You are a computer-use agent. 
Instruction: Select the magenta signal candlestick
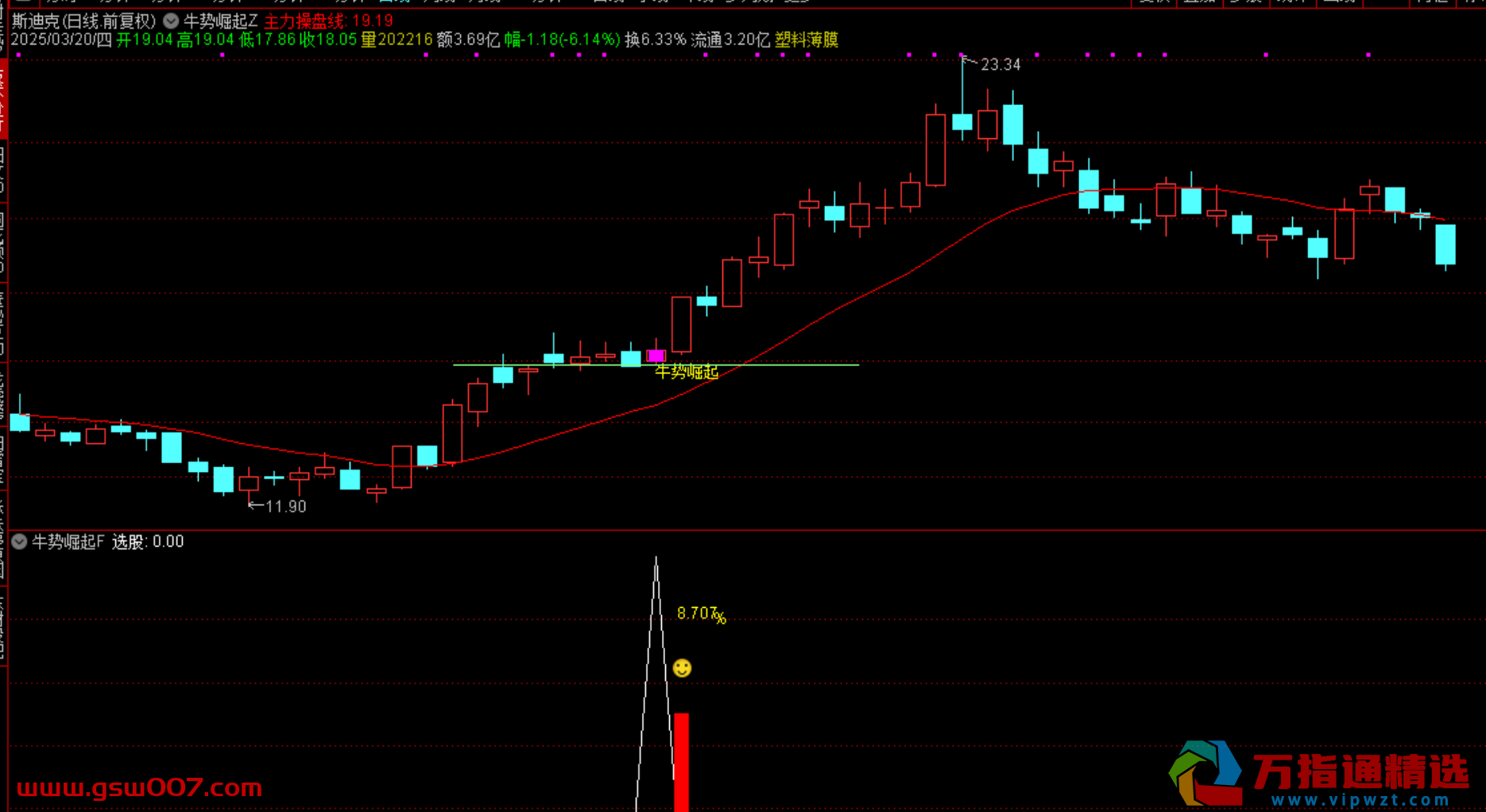(656, 356)
